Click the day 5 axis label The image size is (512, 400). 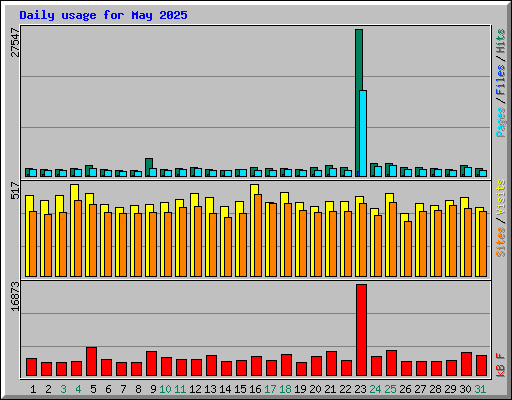coord(93,389)
